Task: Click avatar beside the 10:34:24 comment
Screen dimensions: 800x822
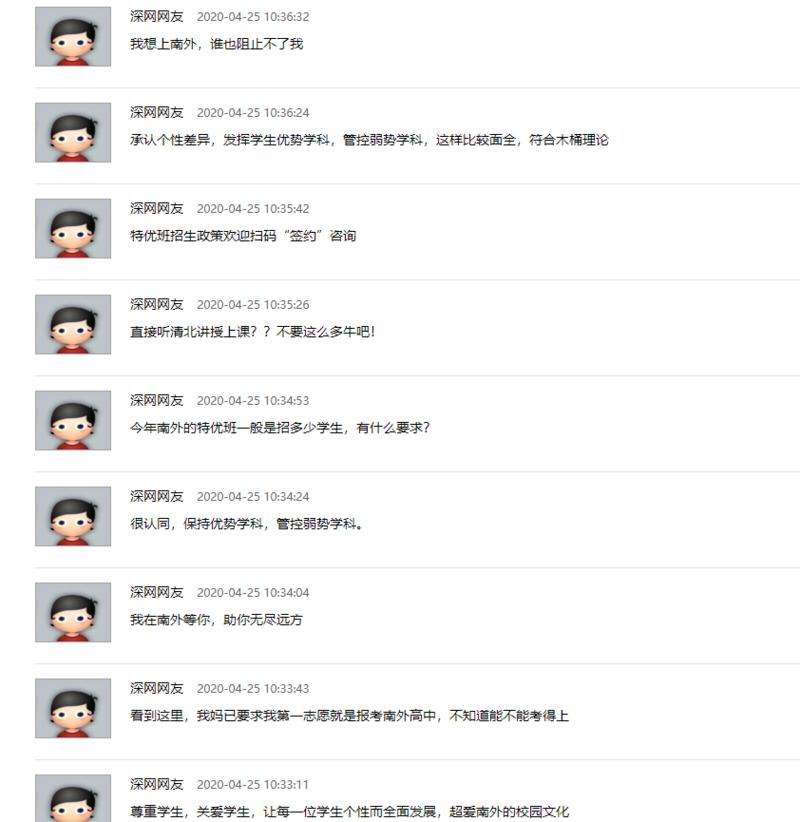Action: click(x=73, y=516)
